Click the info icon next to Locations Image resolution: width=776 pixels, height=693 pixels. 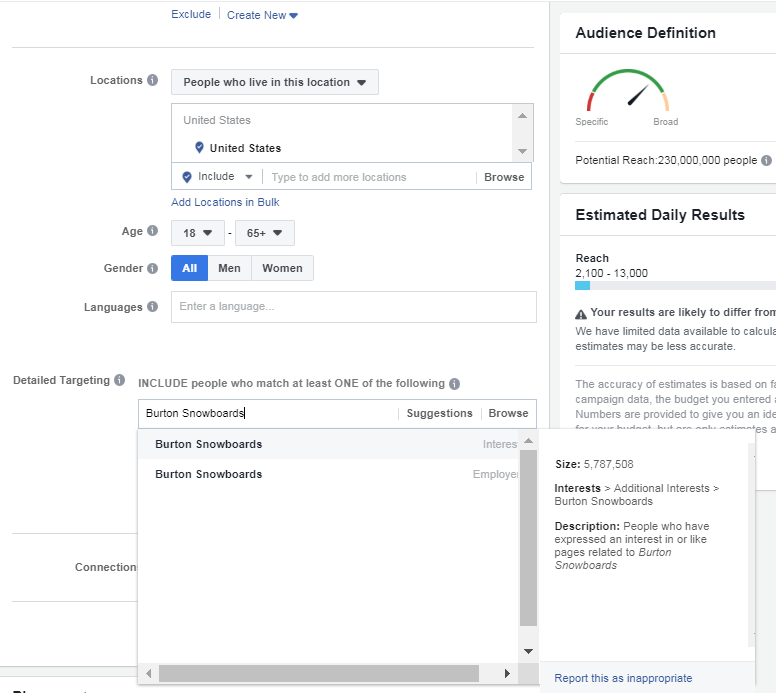153,80
